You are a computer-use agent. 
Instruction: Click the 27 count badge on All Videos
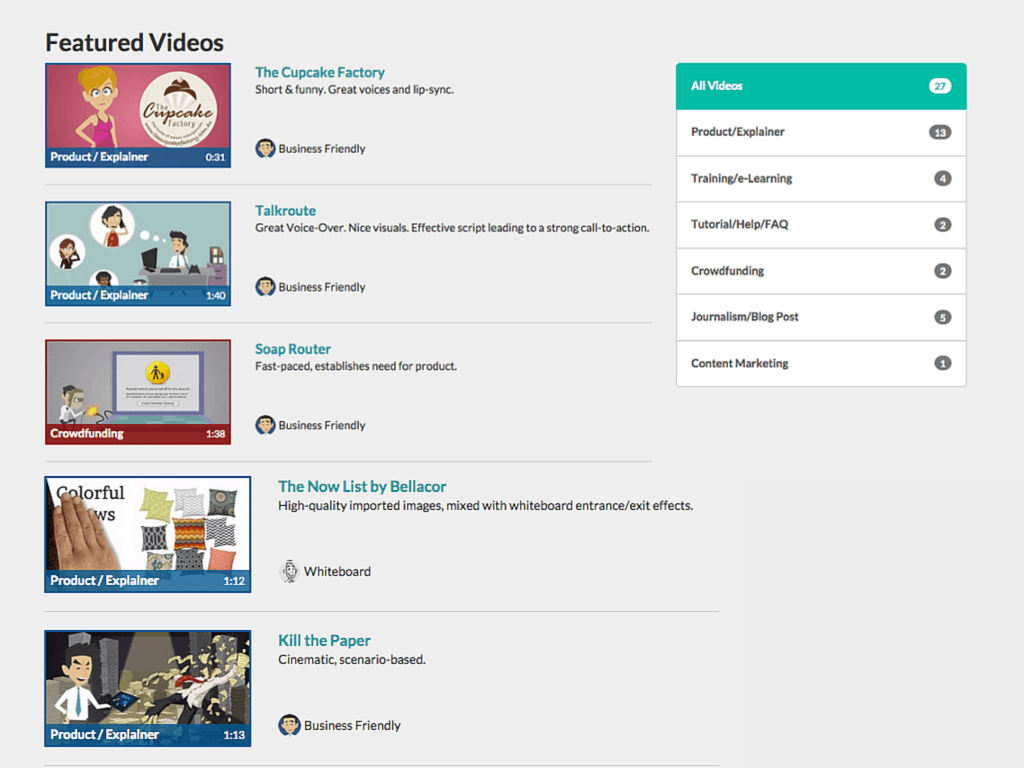click(940, 86)
